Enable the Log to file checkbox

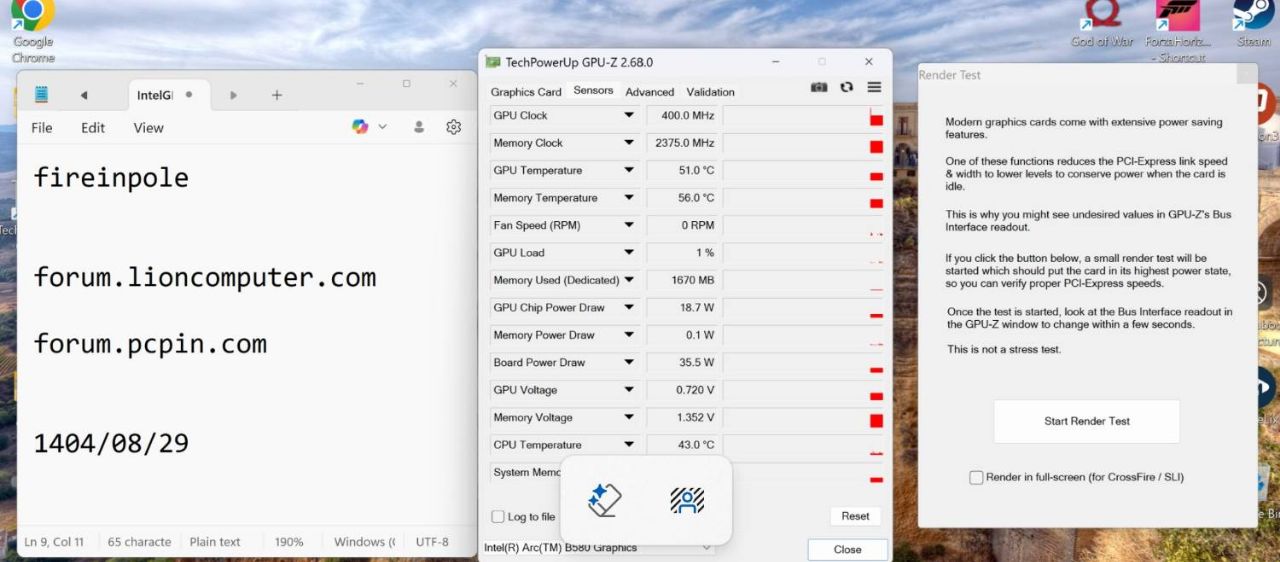[x=498, y=517]
